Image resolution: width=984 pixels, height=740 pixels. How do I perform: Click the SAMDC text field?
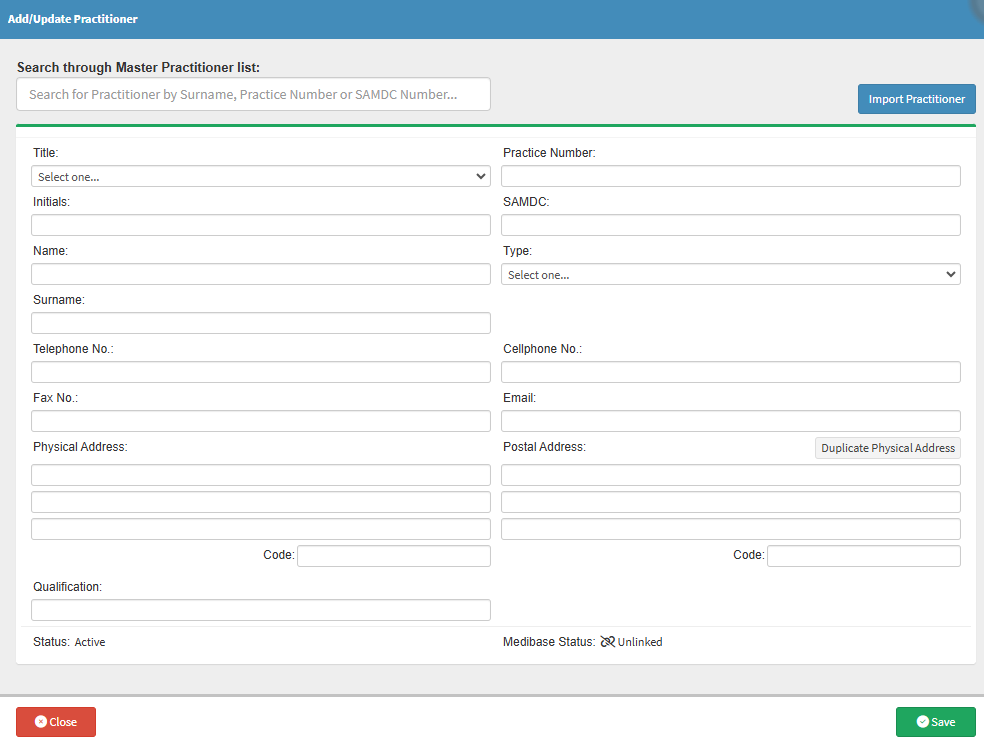(x=730, y=225)
